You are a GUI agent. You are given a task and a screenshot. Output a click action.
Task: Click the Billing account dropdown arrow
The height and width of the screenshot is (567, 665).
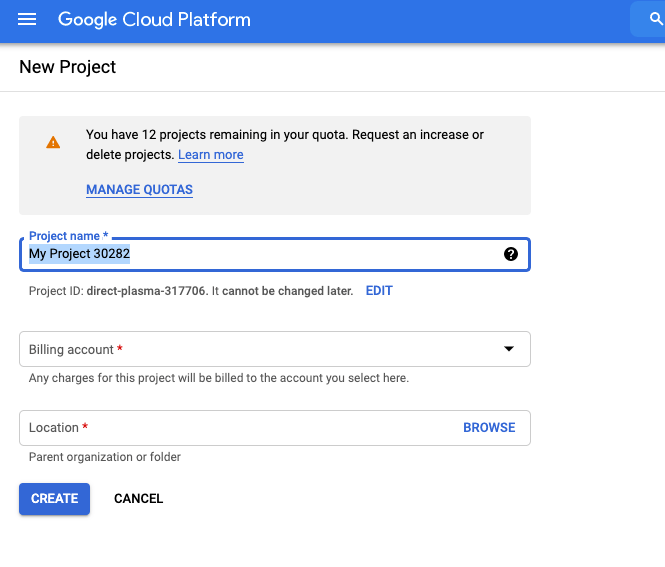click(509, 349)
